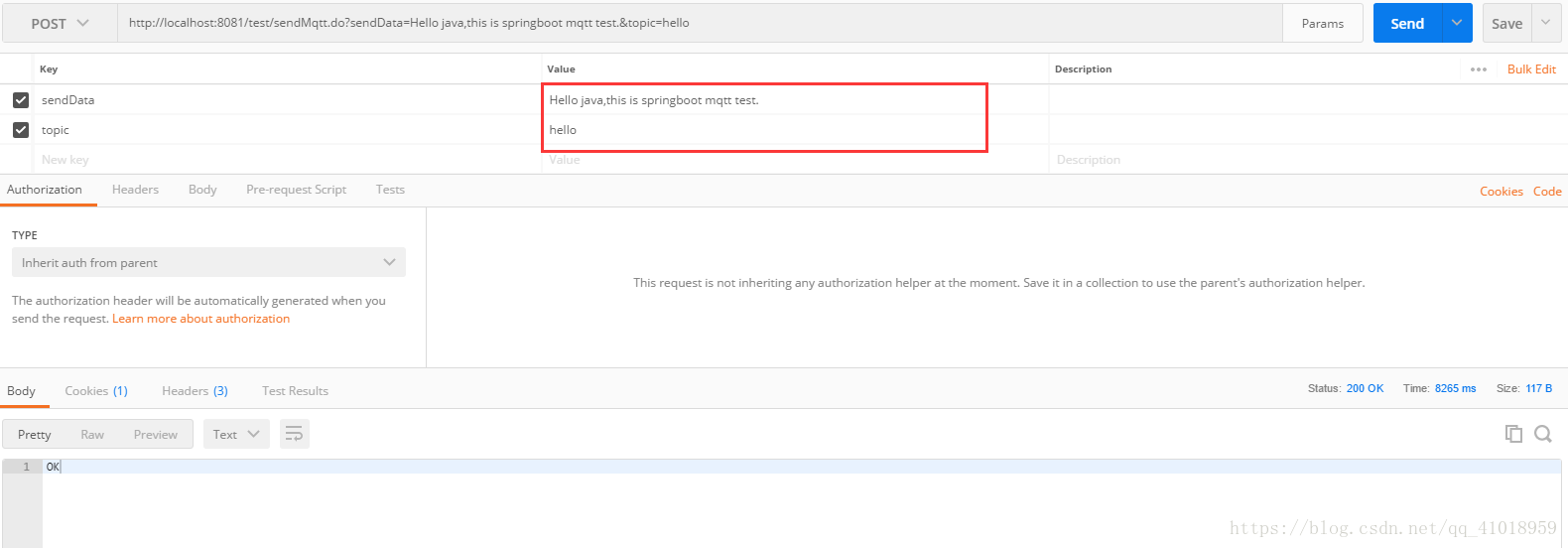Image resolution: width=1568 pixels, height=548 pixels.
Task: Open the Inherit auth from parent dropdown
Action: pos(208,263)
